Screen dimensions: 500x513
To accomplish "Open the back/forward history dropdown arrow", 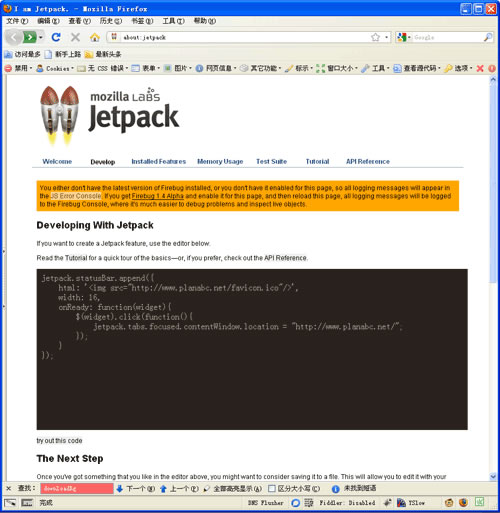I will point(41,37).
